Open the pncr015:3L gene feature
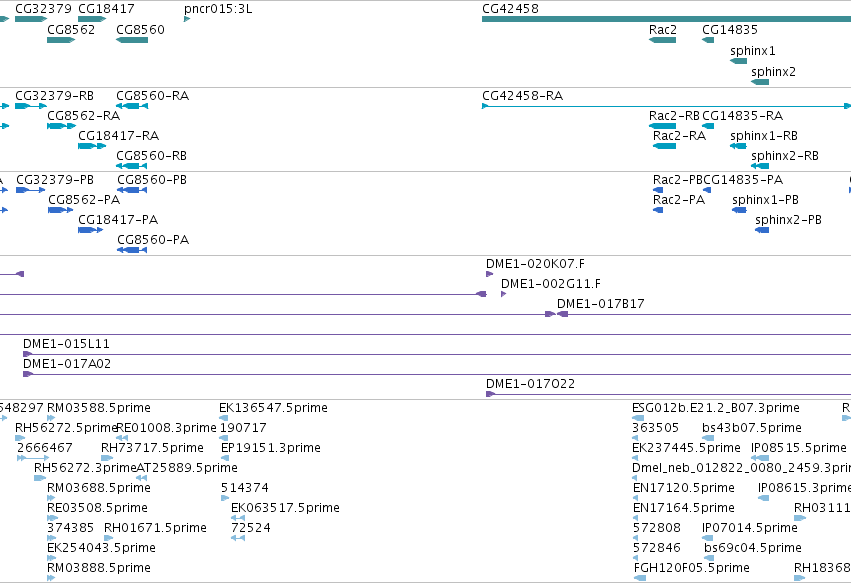851x583 pixels. point(187,19)
